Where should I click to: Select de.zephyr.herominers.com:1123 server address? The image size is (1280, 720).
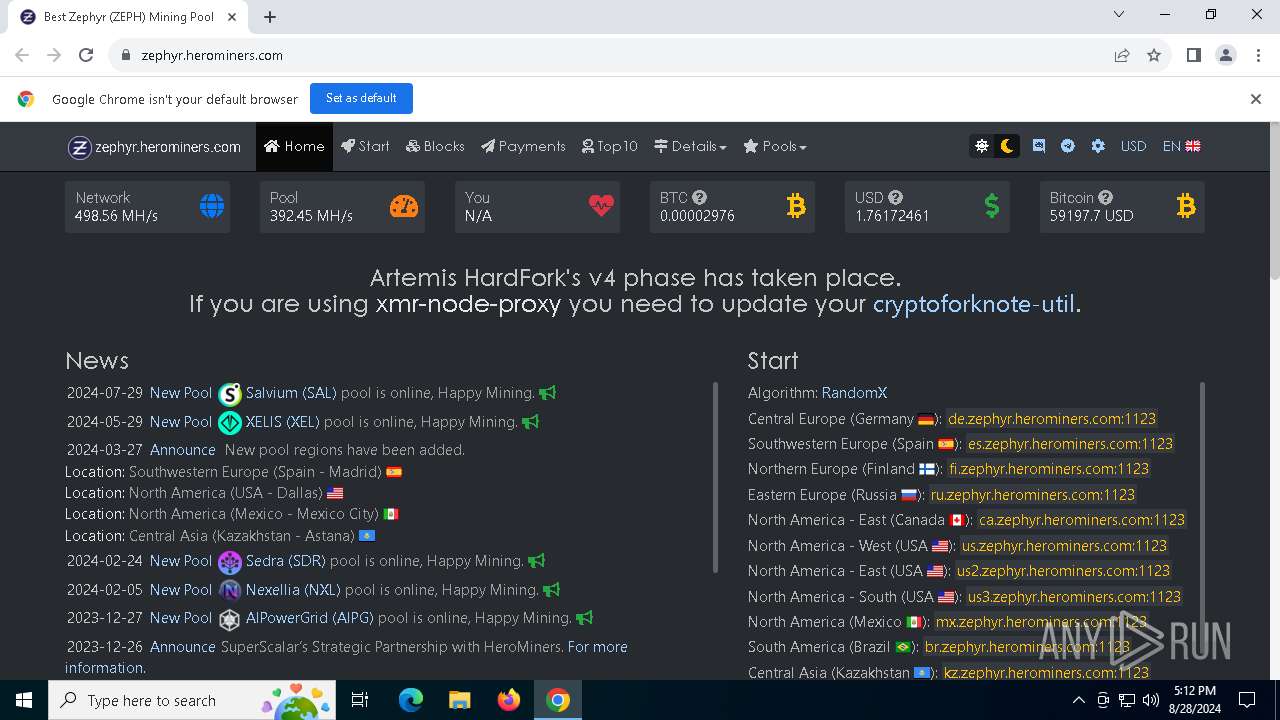1052,419
